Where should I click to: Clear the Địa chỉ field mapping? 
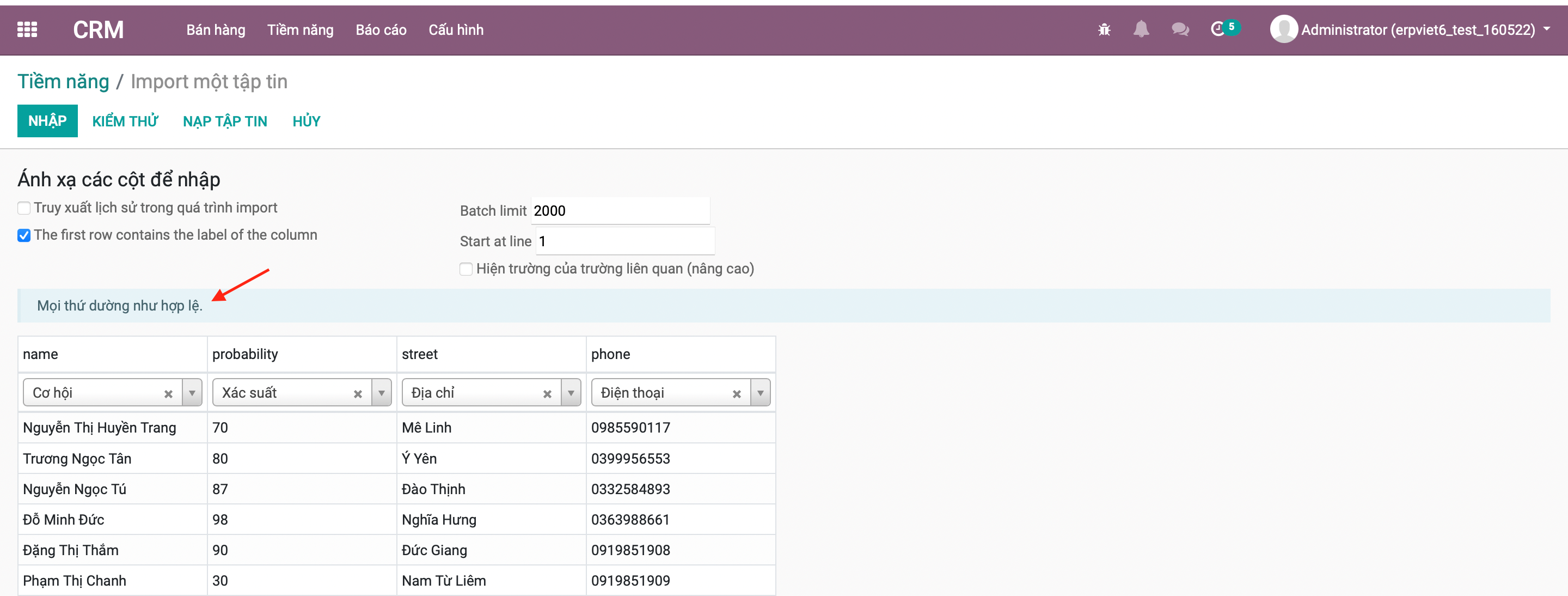tap(547, 394)
